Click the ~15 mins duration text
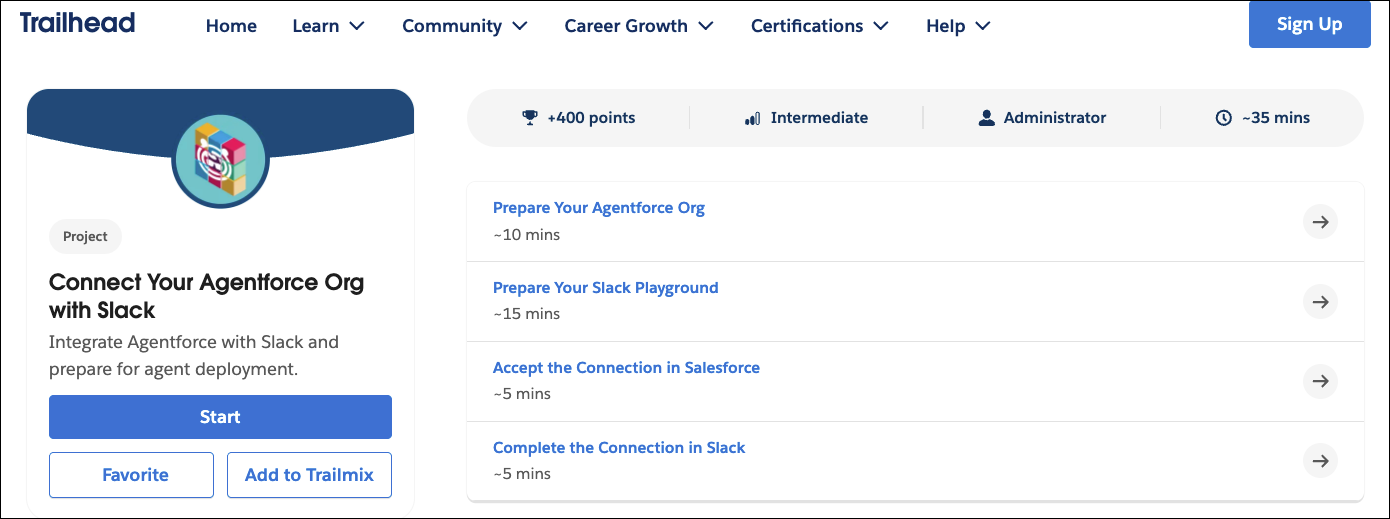1390x519 pixels. click(527, 314)
